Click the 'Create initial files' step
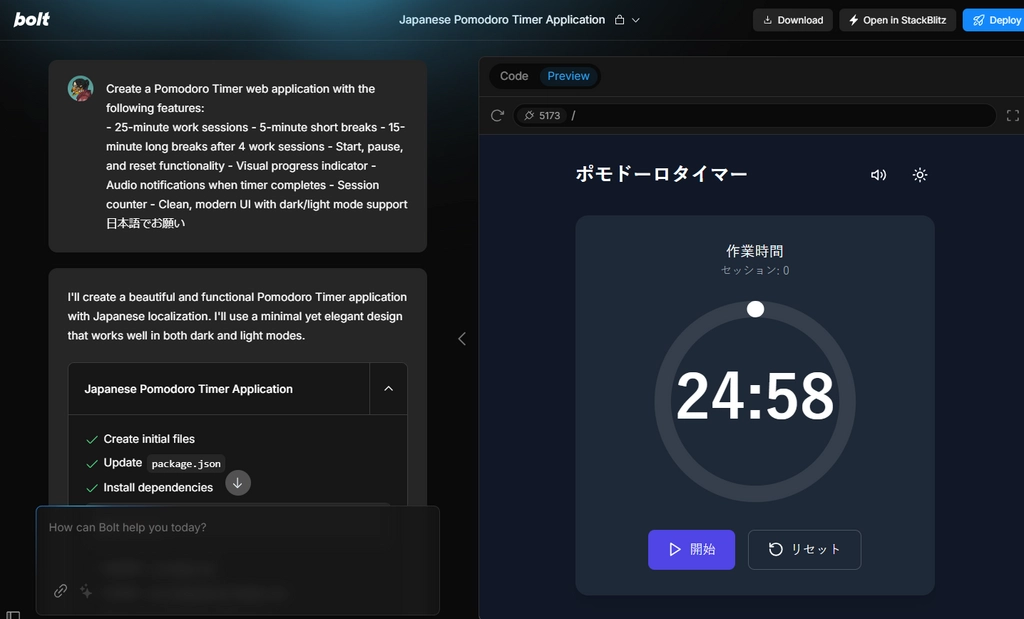The width and height of the screenshot is (1024, 619). point(149,439)
